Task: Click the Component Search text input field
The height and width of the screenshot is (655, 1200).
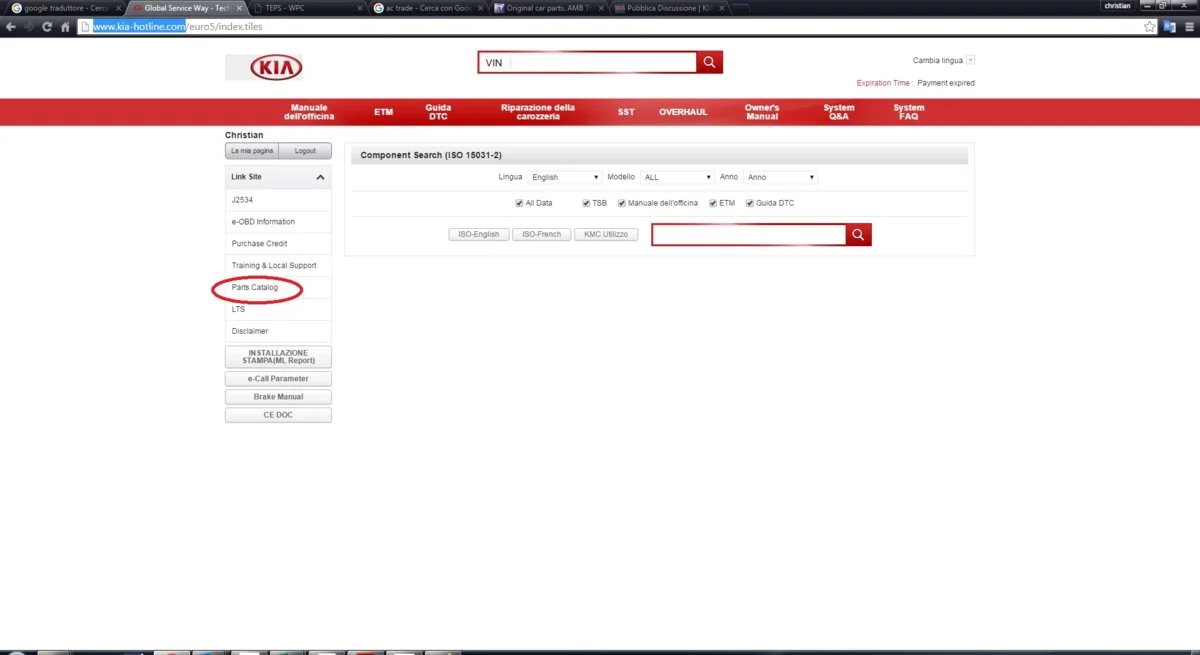Action: pyautogui.click(x=749, y=234)
